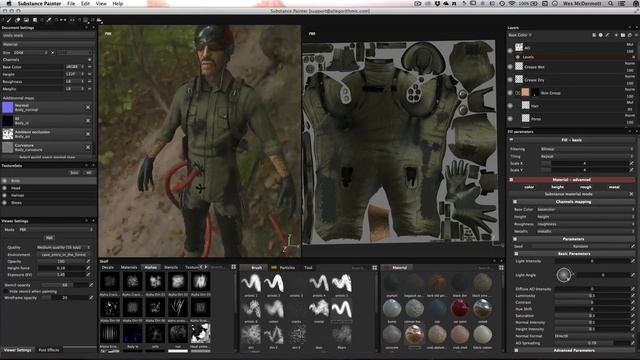The image size is (640, 360).
Task: Open the Viewer Settings Mode PBR dropdown
Action: coord(55,230)
